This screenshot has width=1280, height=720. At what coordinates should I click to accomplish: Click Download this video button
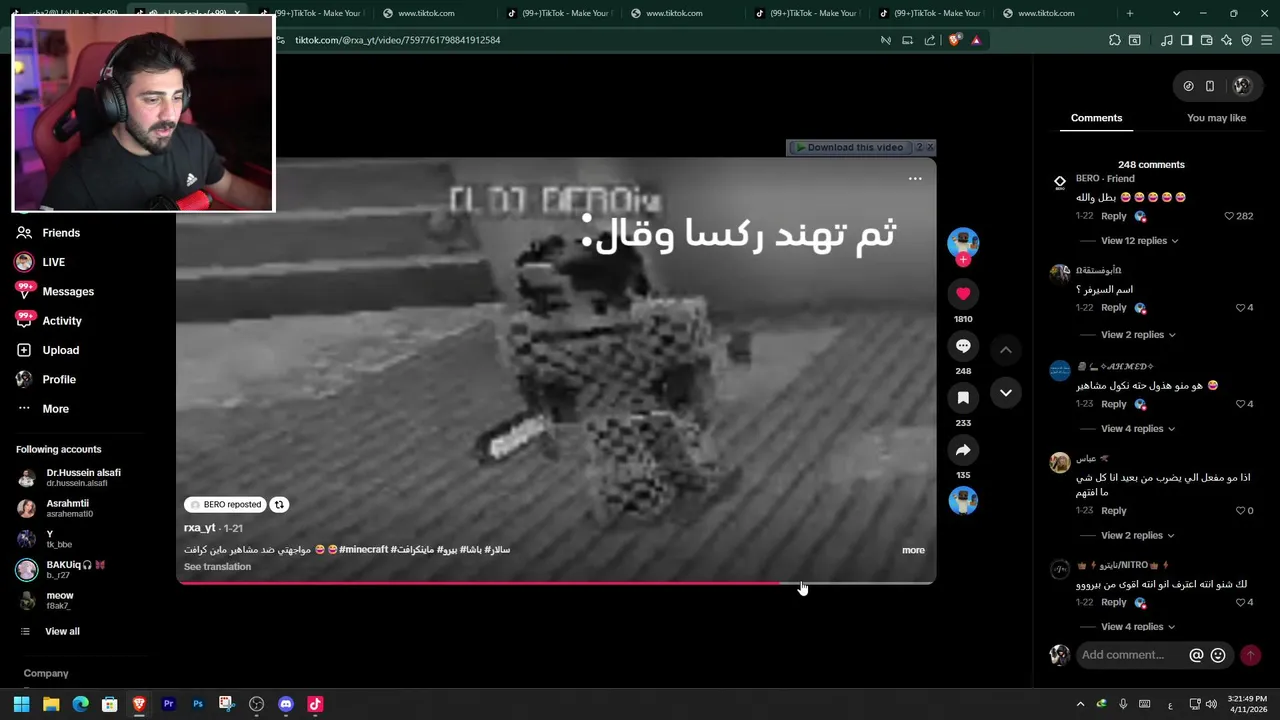point(852,147)
